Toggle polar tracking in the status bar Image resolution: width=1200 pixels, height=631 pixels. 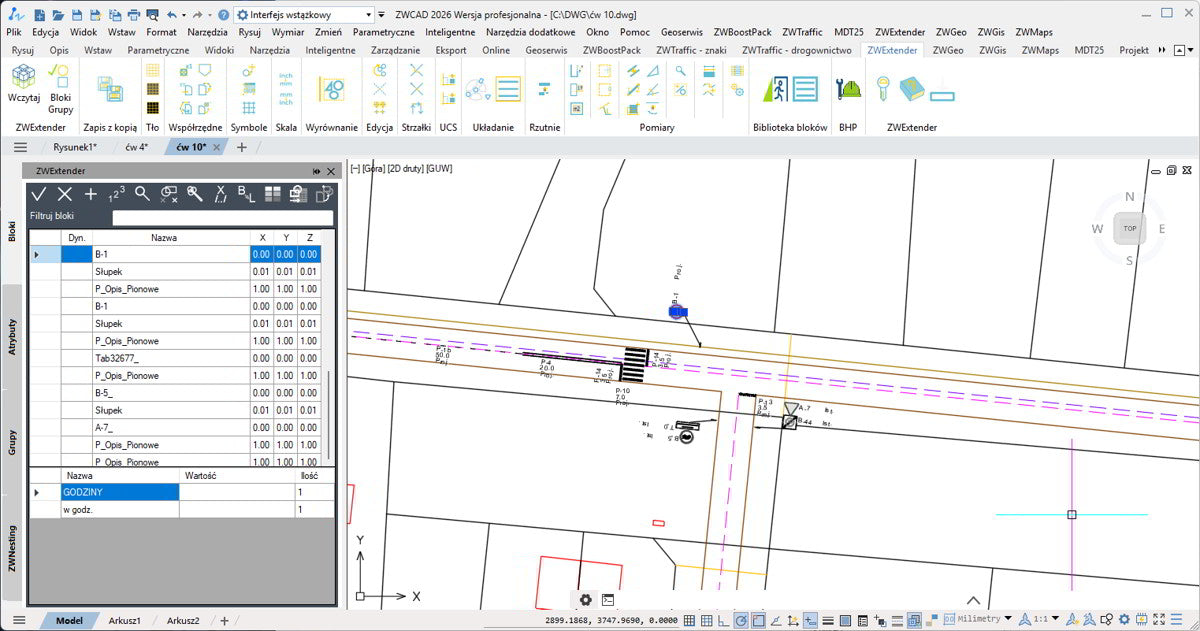(x=740, y=621)
